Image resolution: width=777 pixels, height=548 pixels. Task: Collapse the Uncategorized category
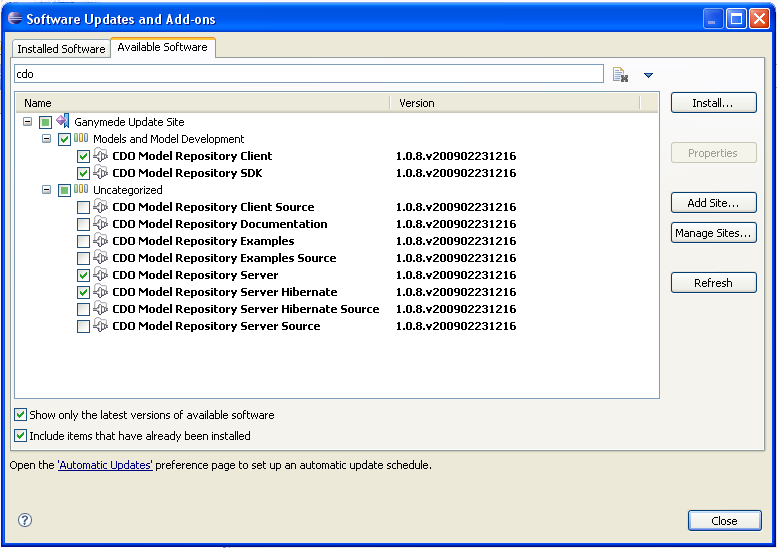[x=46, y=190]
